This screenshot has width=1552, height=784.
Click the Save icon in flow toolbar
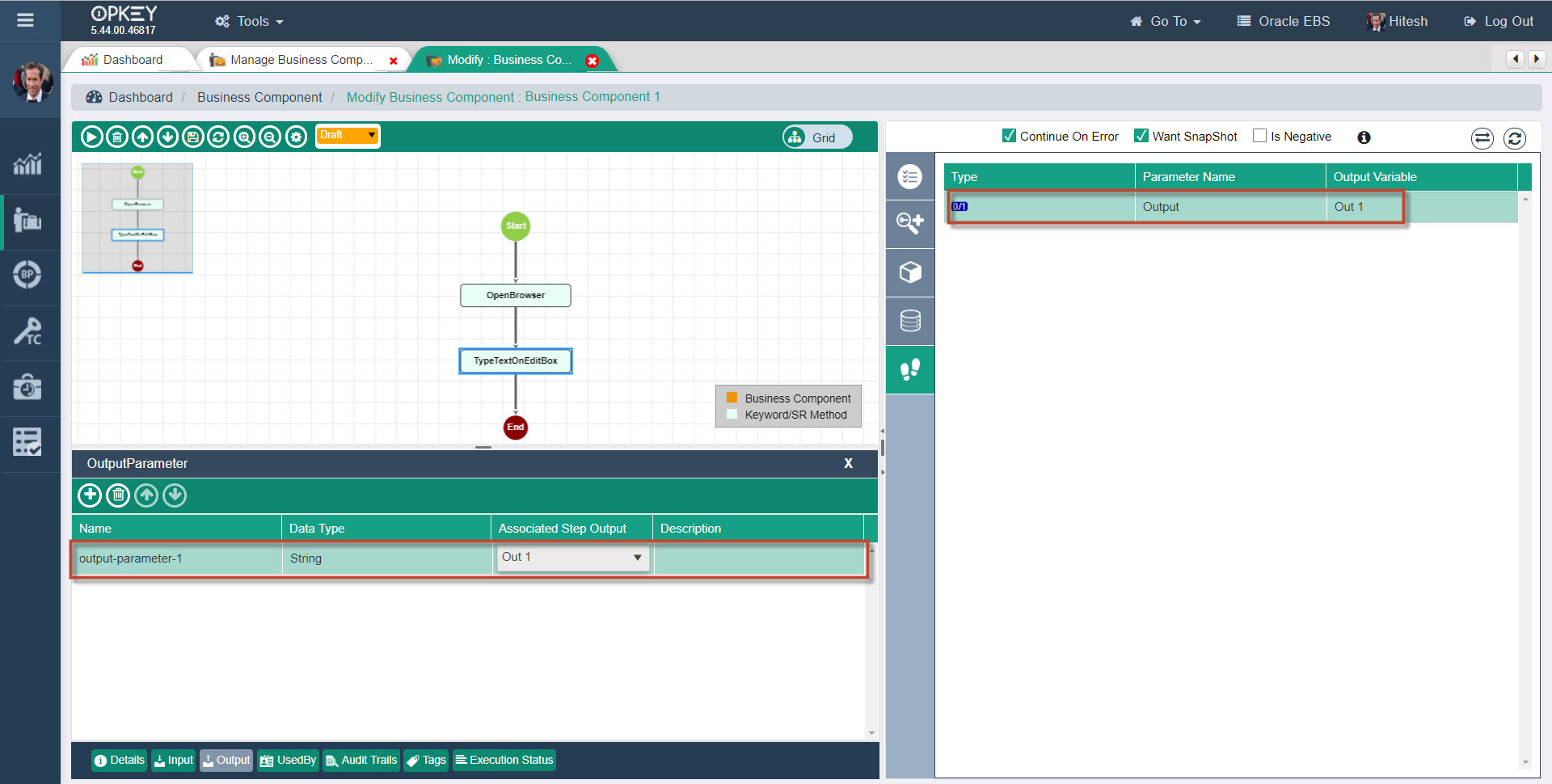pos(193,137)
